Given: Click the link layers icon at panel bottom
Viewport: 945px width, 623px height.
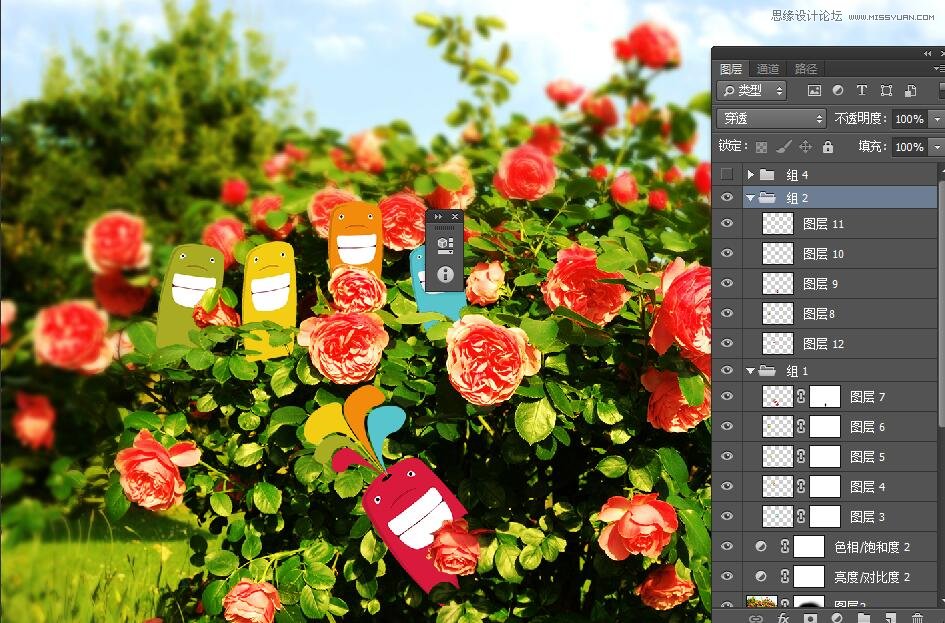Looking at the screenshot, I should pyautogui.click(x=755, y=618).
